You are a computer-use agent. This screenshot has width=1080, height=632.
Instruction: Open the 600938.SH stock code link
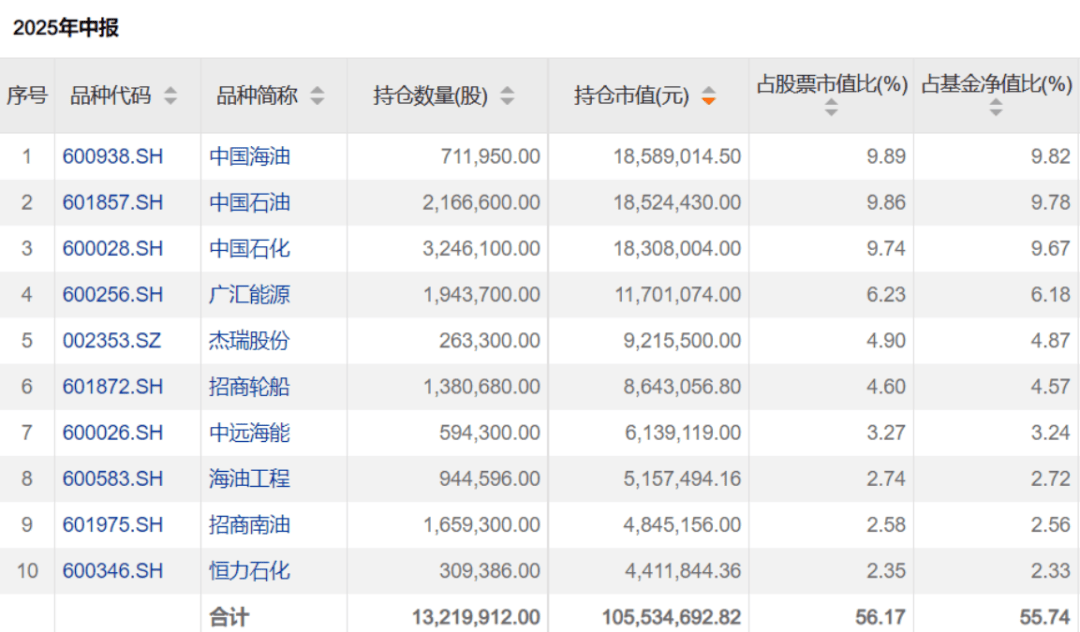(x=111, y=156)
